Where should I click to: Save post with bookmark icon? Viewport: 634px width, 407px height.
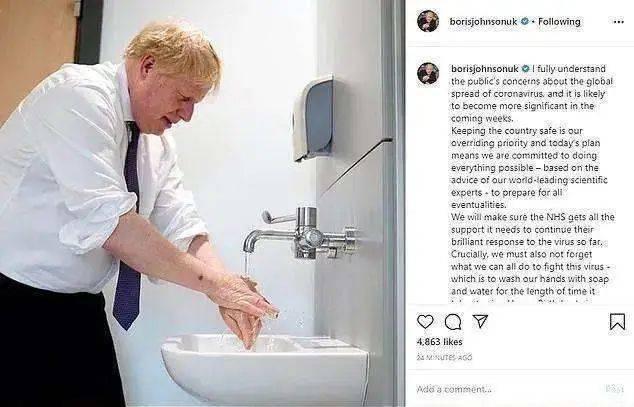617,322
